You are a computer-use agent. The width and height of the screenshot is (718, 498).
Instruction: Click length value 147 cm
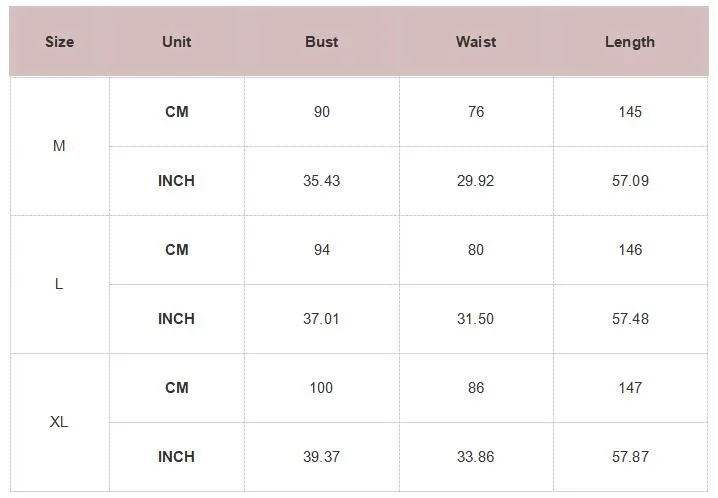630,387
